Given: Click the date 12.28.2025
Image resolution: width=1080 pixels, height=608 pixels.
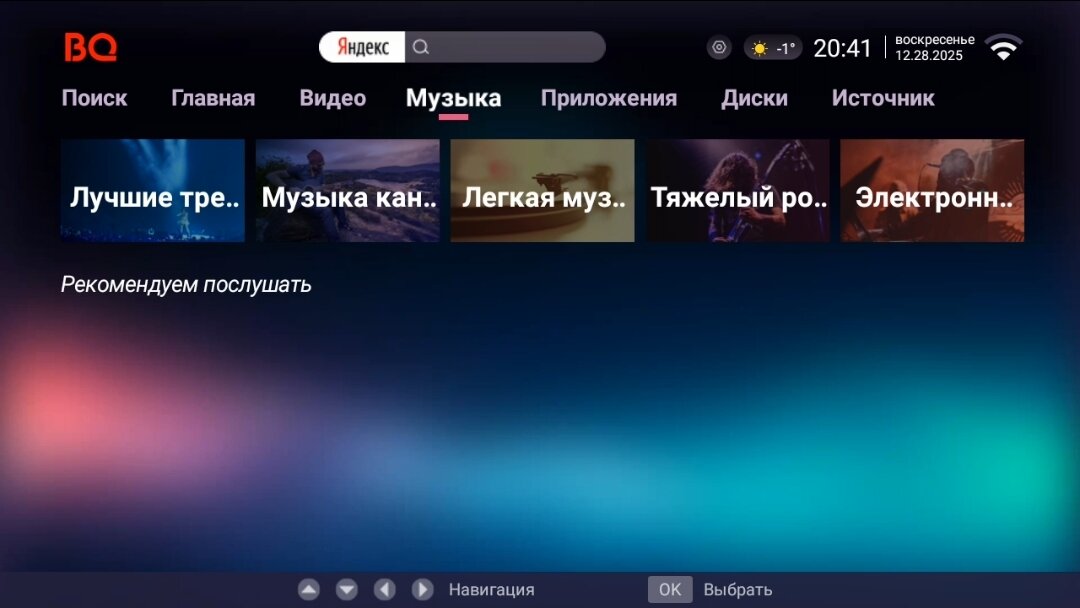Looking at the screenshot, I should (928, 56).
